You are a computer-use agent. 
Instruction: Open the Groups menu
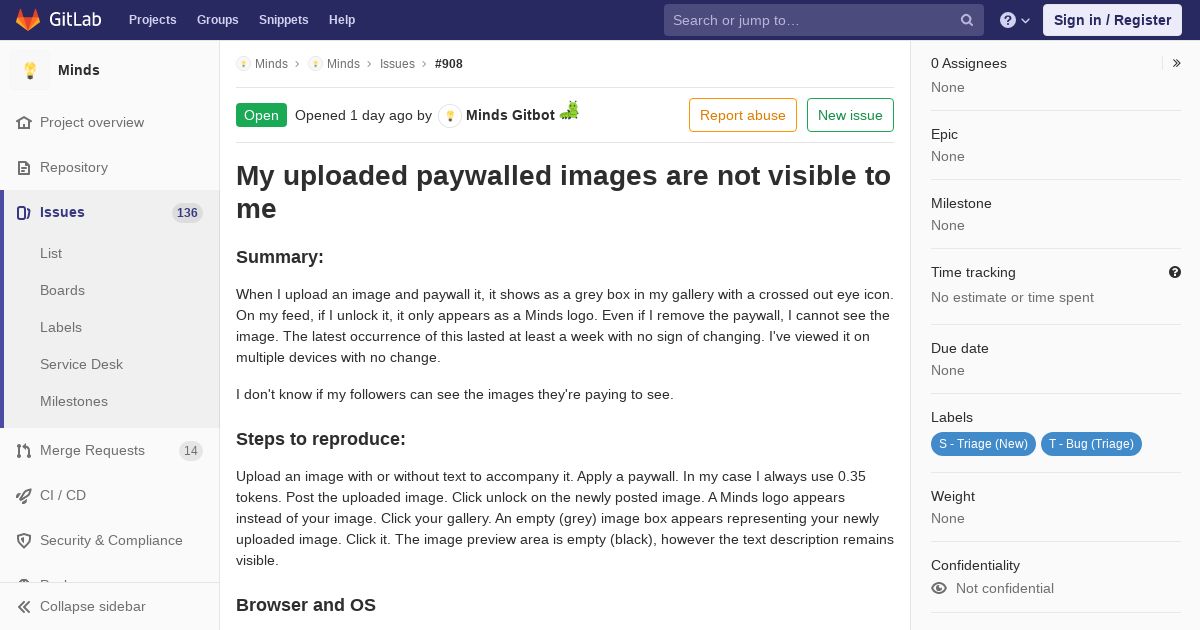(x=218, y=20)
